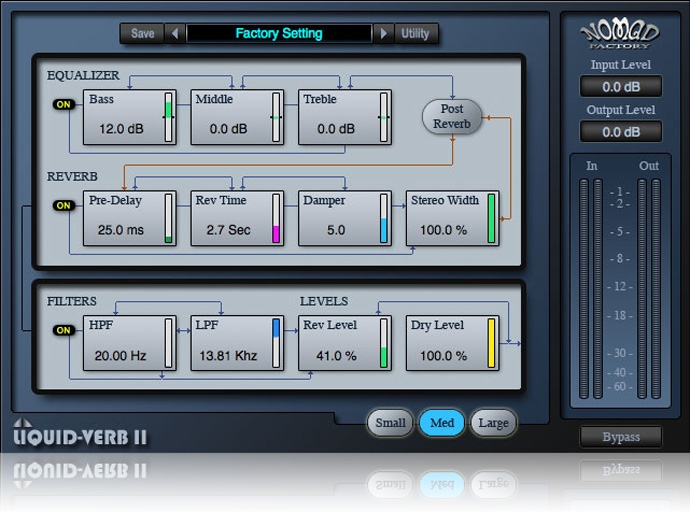Click the Rev Time magenta slider
690x512 pixels.
(277, 219)
